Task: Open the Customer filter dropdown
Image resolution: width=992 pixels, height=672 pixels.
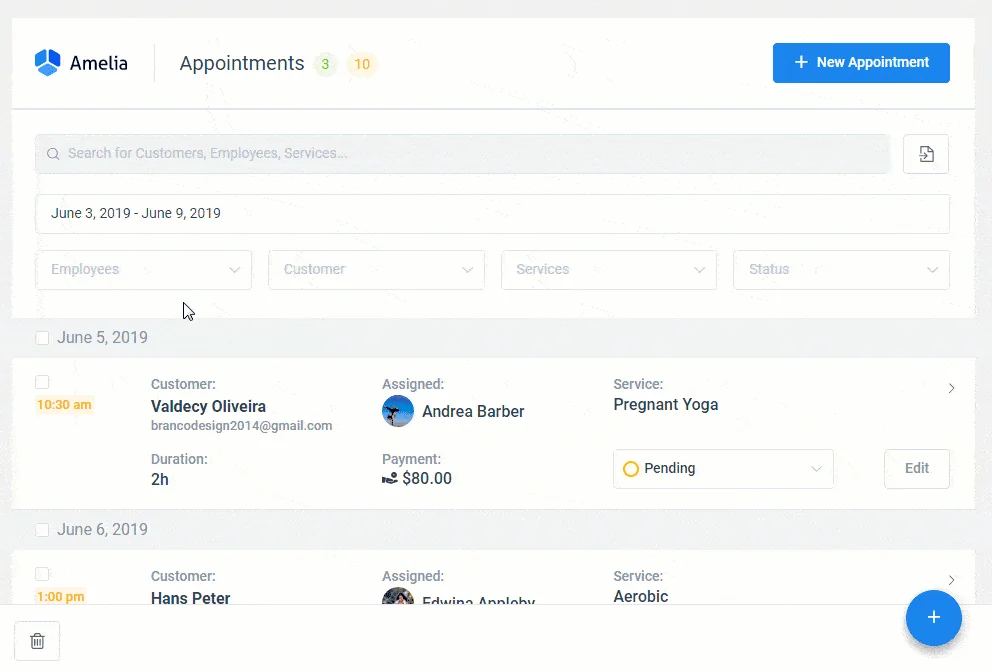Action: click(x=376, y=270)
